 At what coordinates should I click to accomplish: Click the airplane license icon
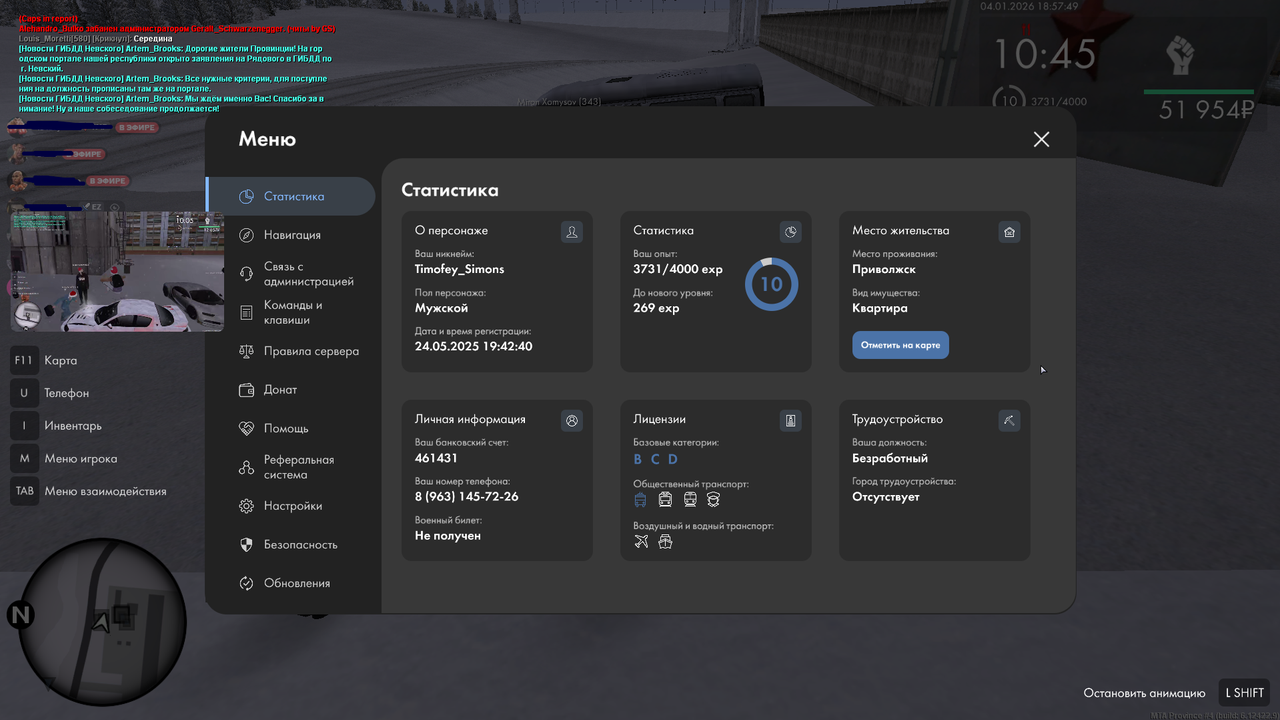641,541
